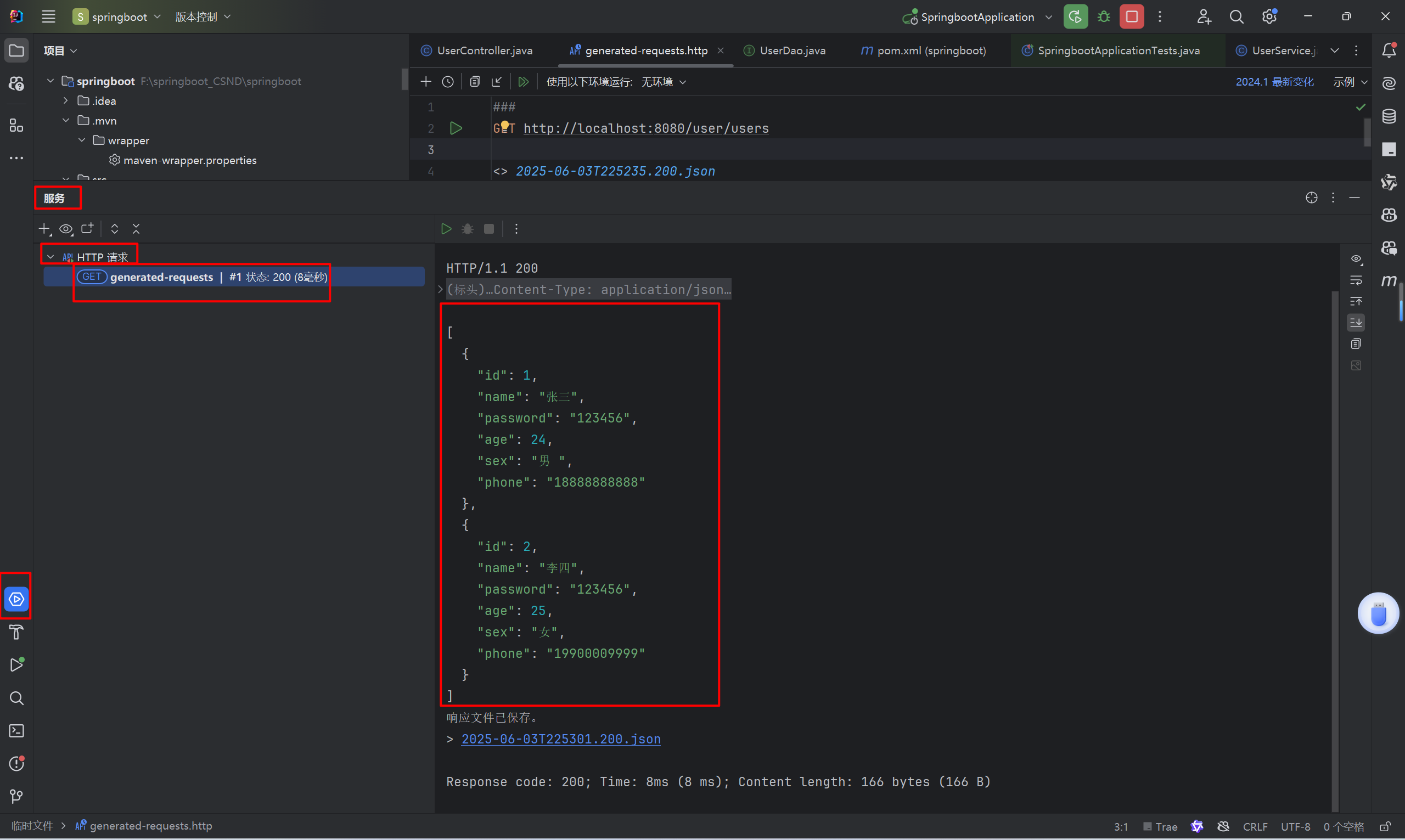Open Maven tool window icon
1405x840 pixels.
coord(1389,281)
